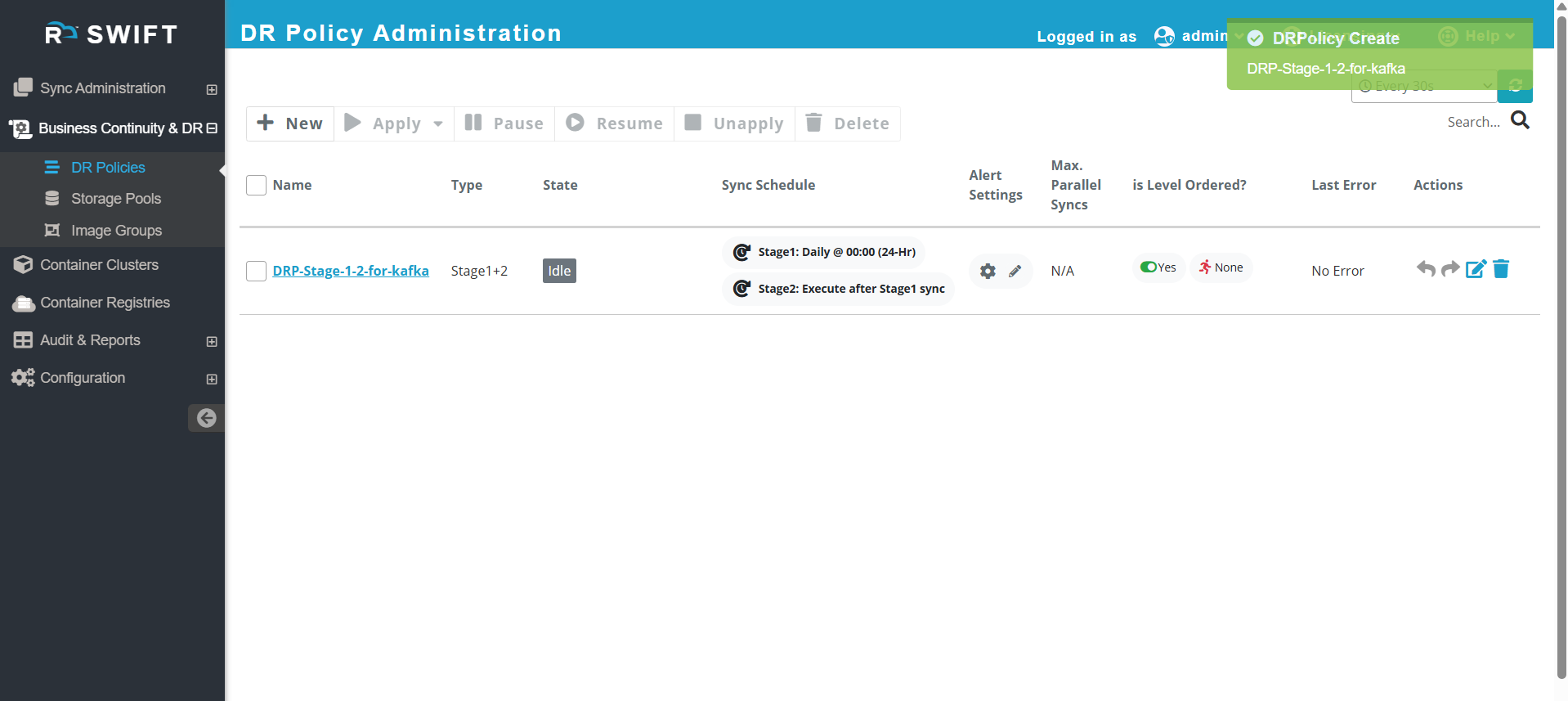Open Container Registries in sidebar
Image resolution: width=1568 pixels, height=701 pixels.
point(105,303)
